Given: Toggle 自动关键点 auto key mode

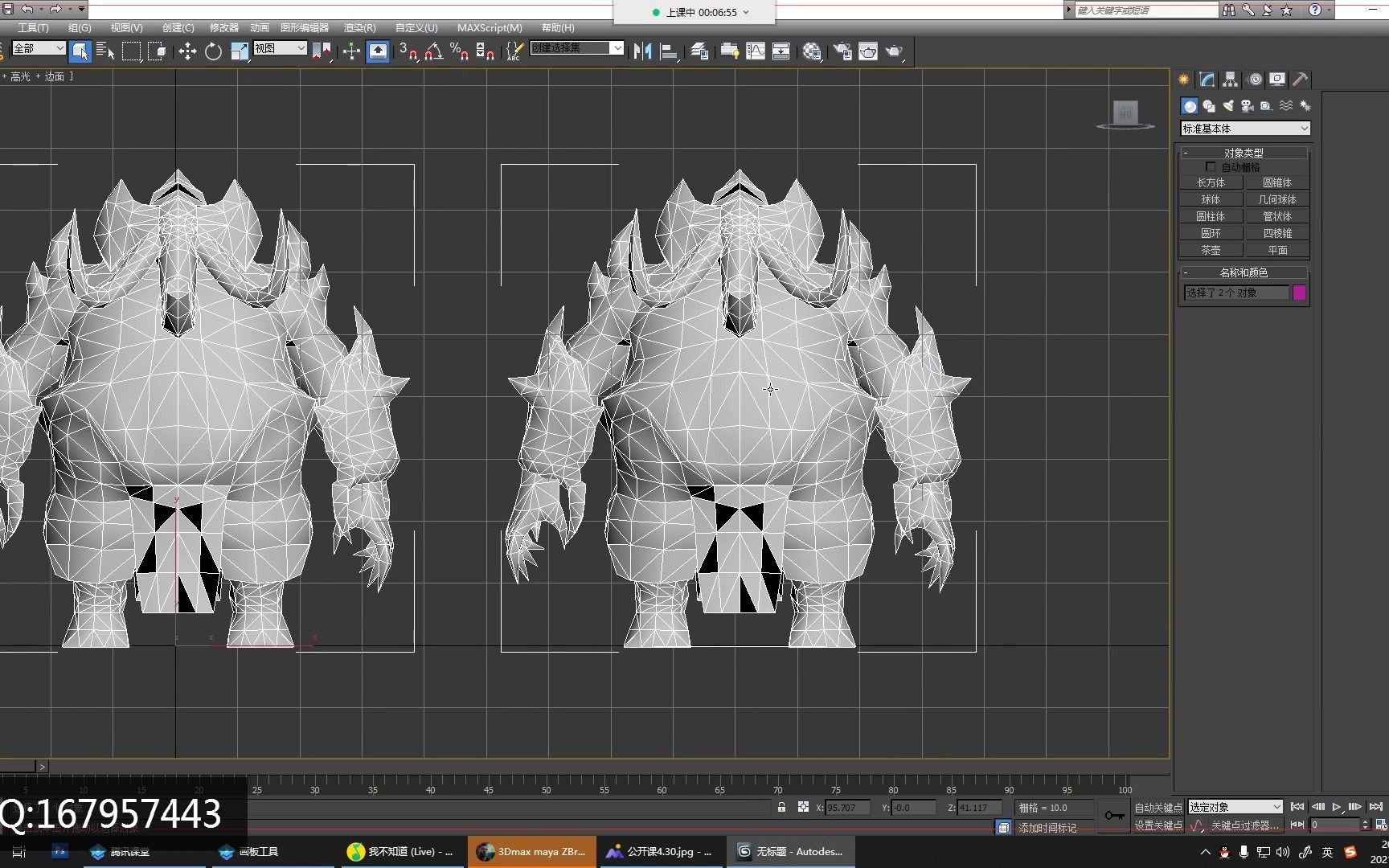Looking at the screenshot, I should tap(1158, 808).
